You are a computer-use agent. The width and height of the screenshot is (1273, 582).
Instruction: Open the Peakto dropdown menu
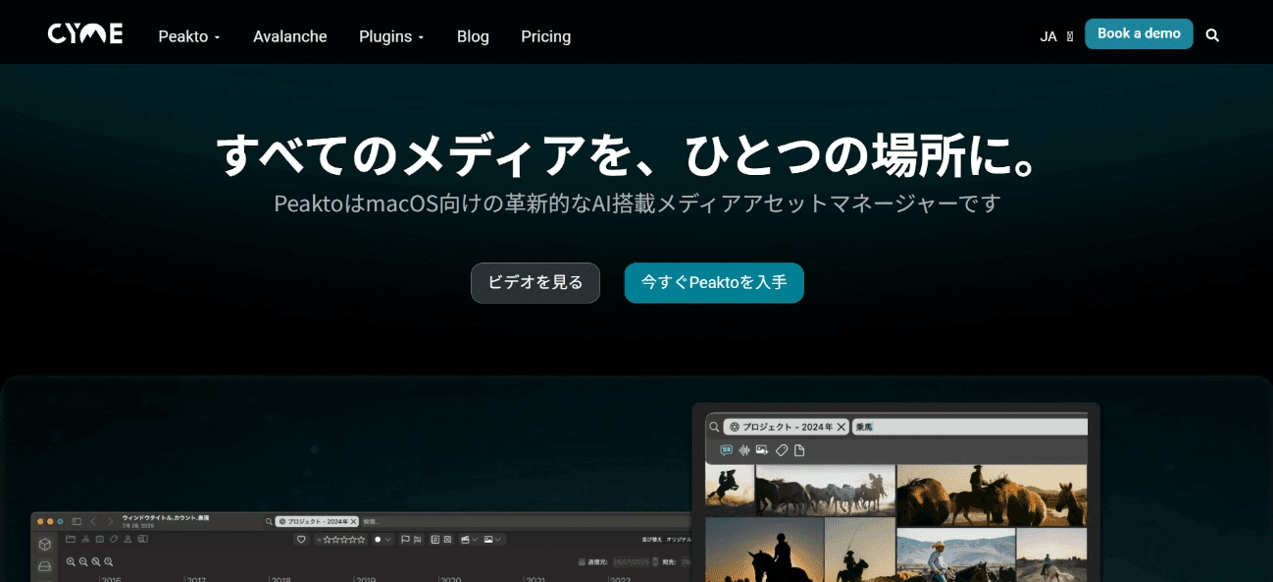tap(189, 36)
